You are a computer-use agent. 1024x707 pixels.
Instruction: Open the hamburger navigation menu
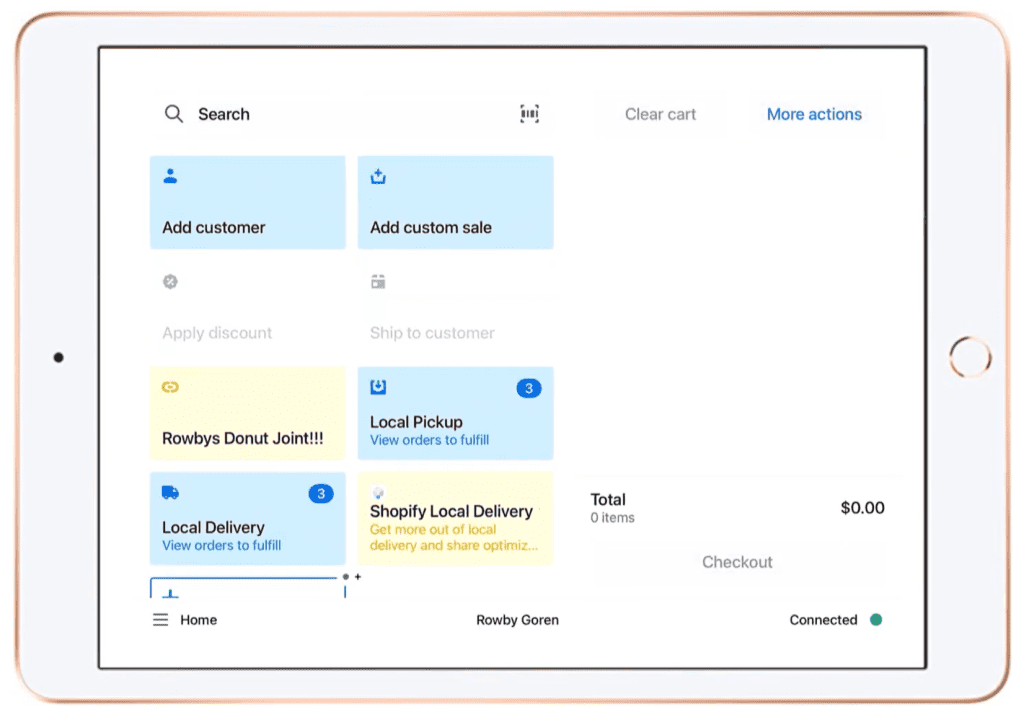pyautogui.click(x=159, y=620)
